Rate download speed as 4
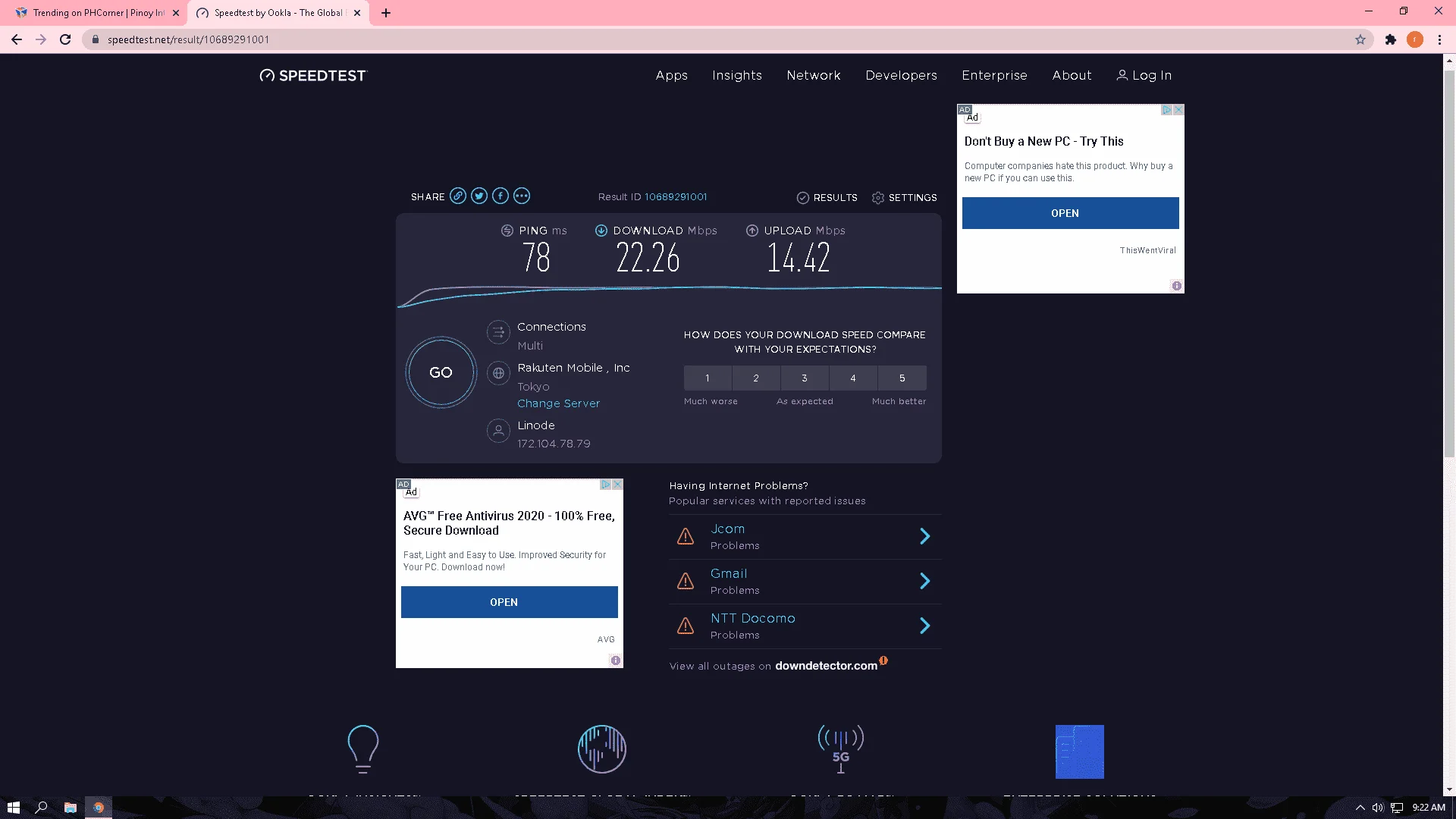 point(853,378)
